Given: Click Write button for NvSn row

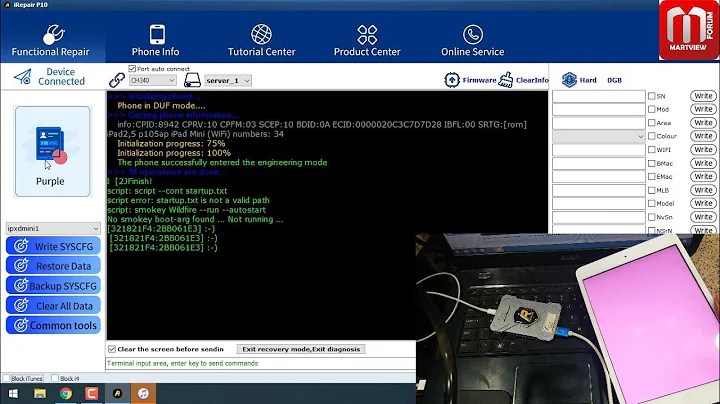Looking at the screenshot, I should pos(703,217).
